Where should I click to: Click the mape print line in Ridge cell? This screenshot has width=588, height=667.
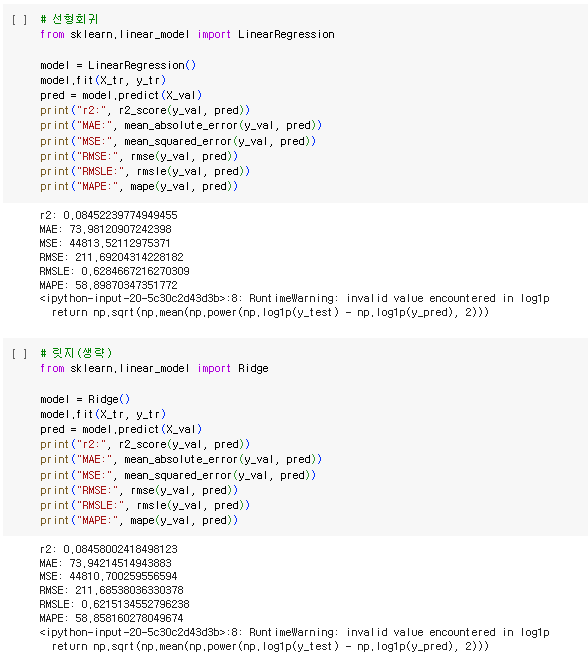139,520
